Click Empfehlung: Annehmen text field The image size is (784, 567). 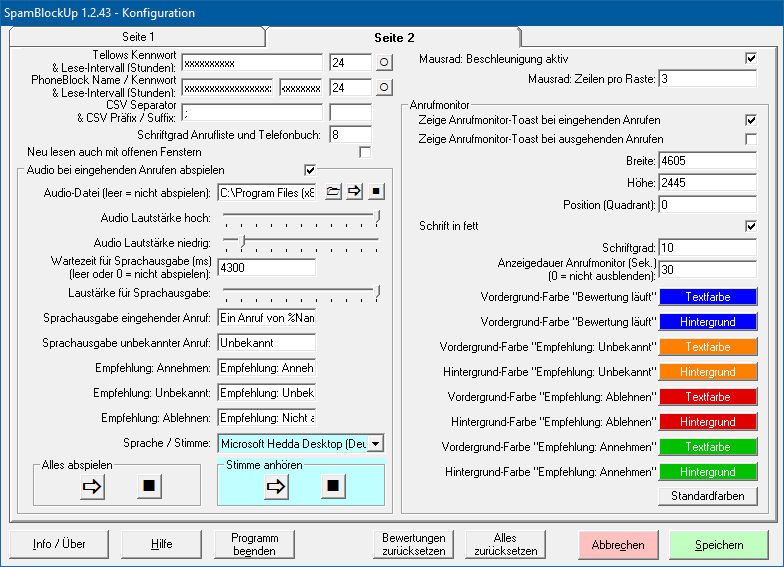click(x=267, y=368)
